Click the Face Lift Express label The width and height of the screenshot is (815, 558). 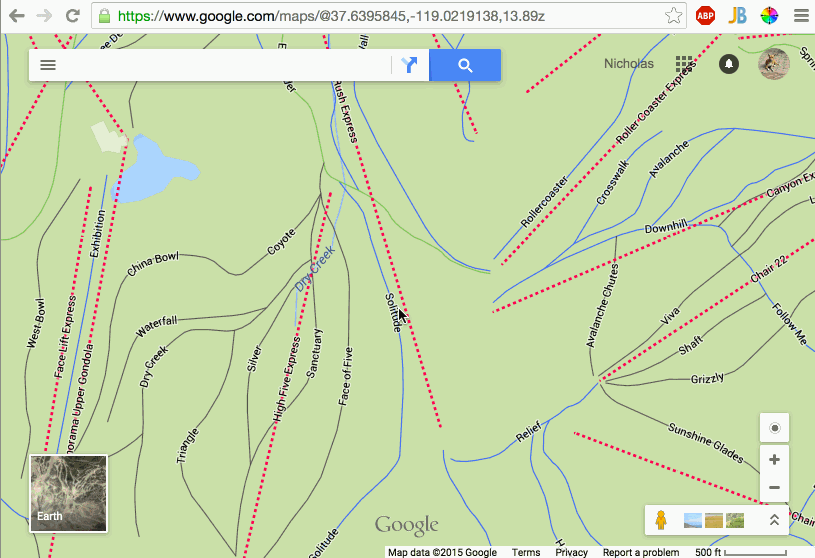[x=65, y=336]
